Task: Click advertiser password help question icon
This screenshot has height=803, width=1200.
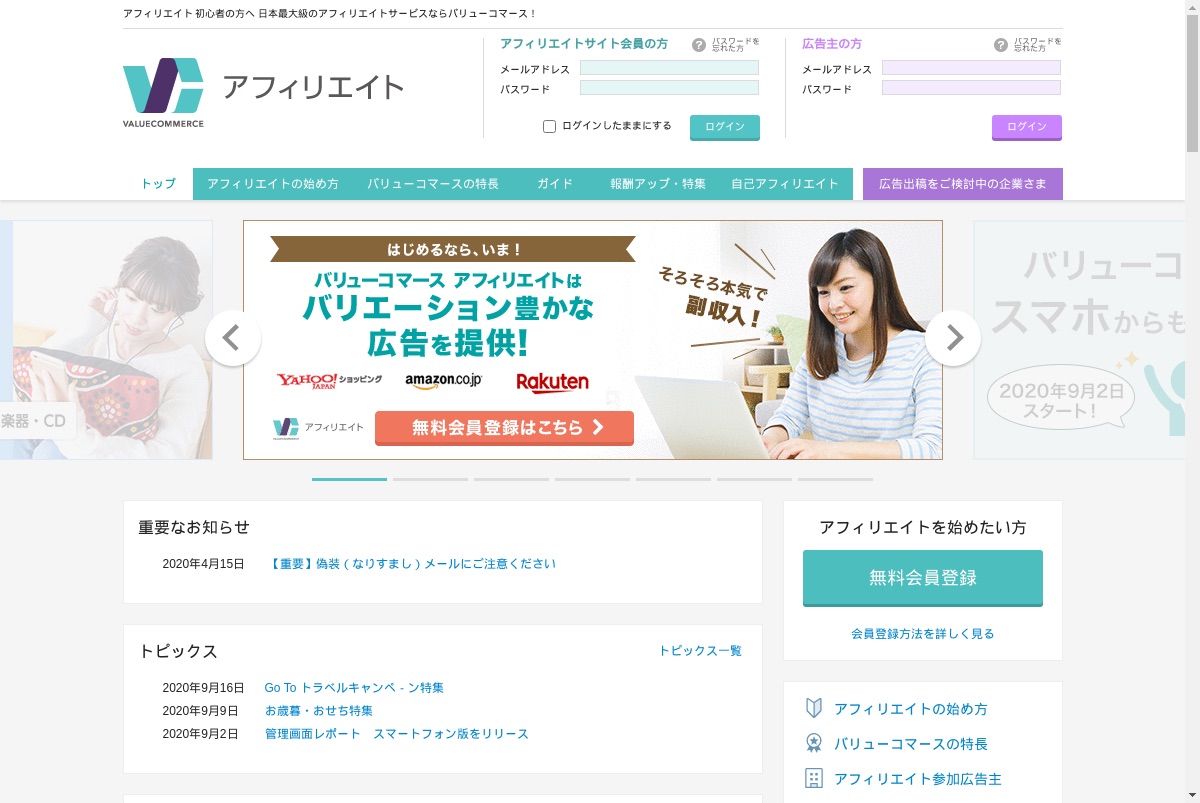Action: [1001, 45]
